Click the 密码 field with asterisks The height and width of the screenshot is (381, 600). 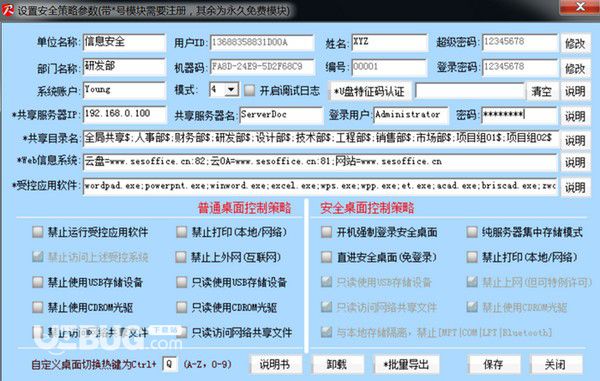pyautogui.click(x=518, y=115)
